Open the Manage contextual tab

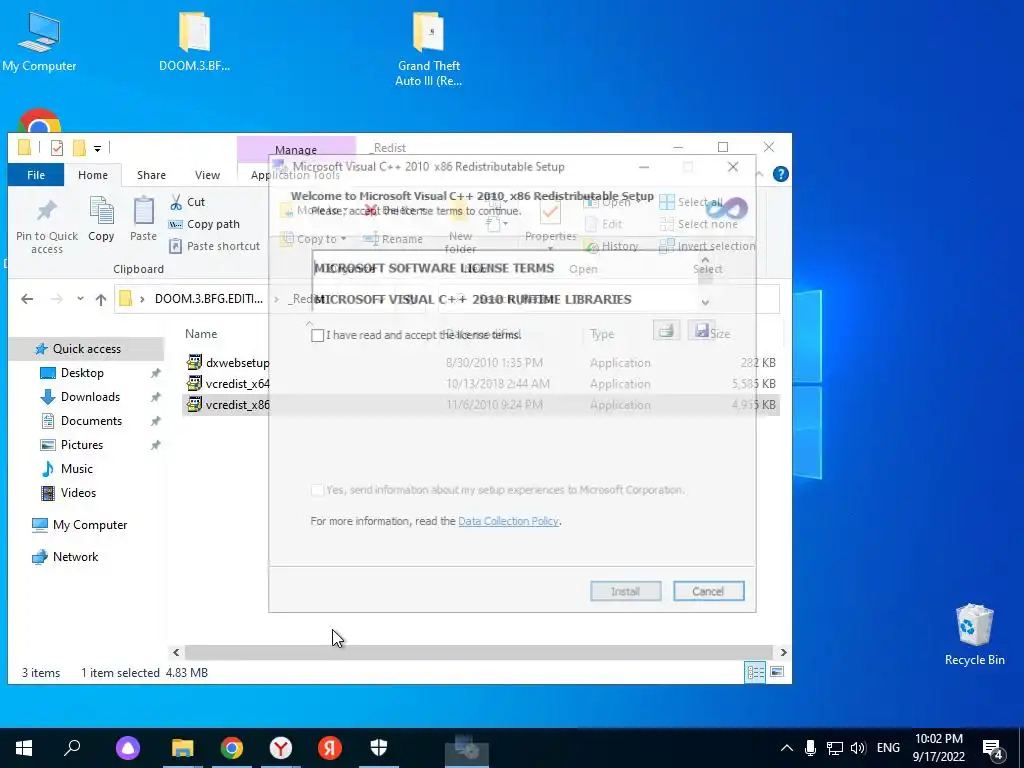(296, 150)
